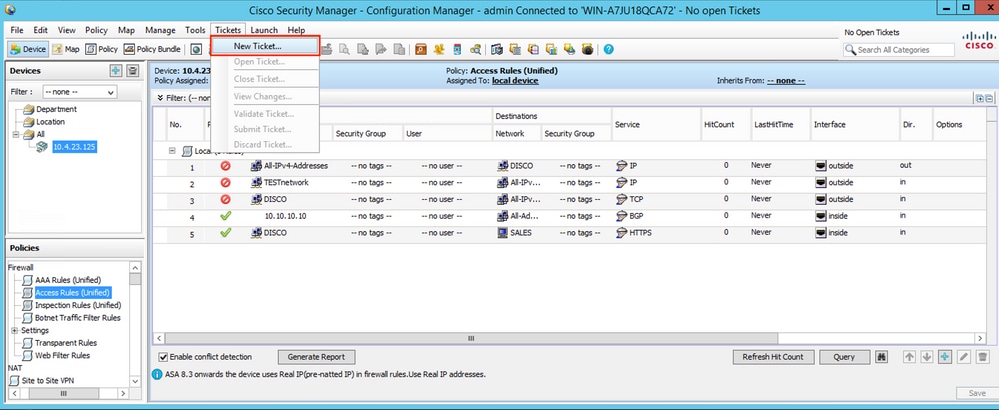Click the device list icon beside add device

(x=133, y=71)
